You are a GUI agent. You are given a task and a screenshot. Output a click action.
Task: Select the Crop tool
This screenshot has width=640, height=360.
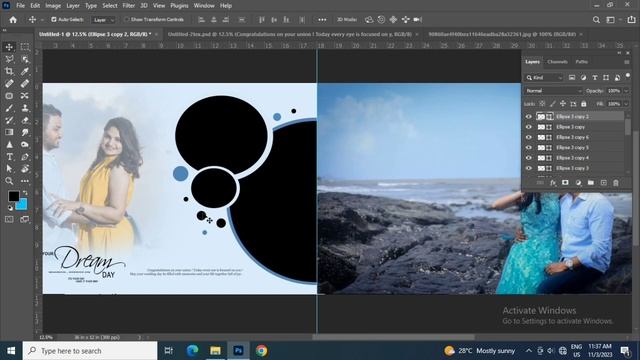[x=9, y=71]
